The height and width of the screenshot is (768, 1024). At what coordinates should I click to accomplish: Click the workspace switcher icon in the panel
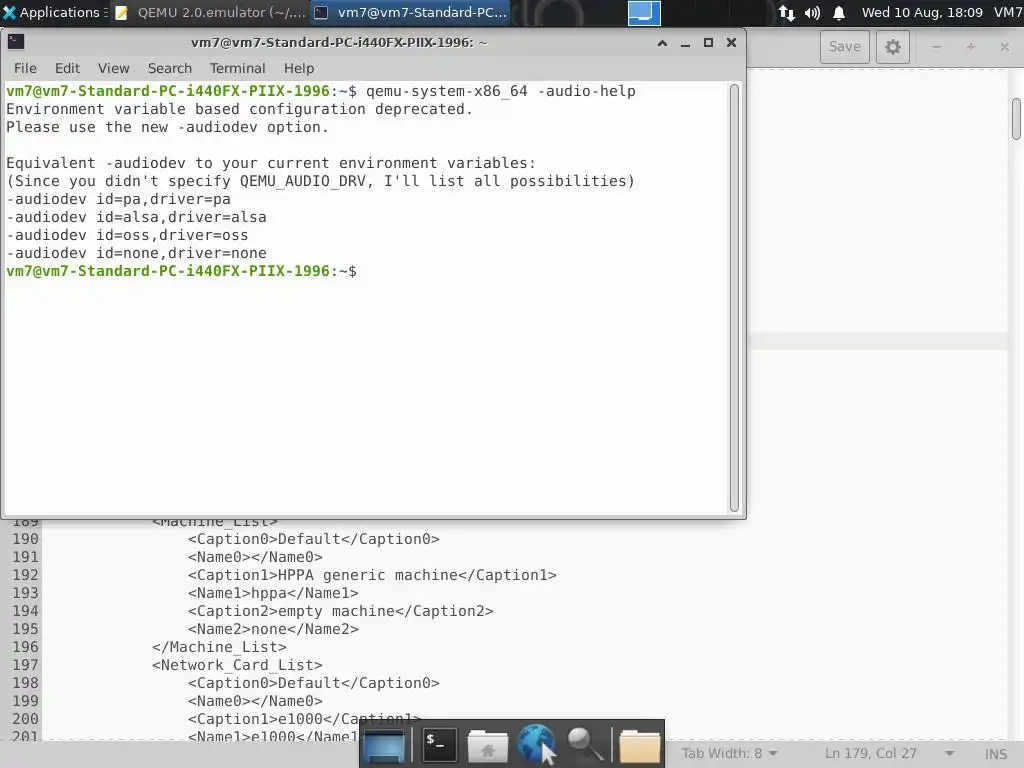click(644, 12)
